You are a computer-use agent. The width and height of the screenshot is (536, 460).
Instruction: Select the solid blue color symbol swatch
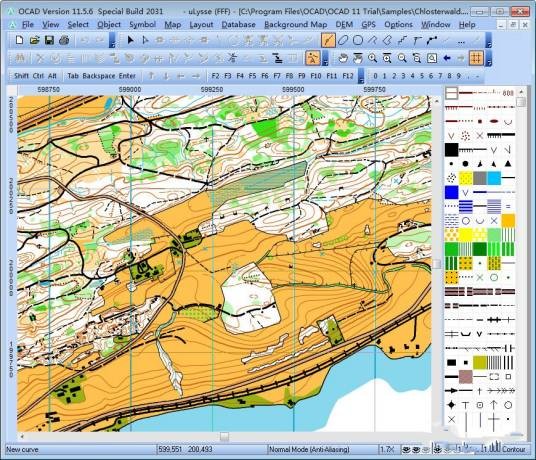[451, 192]
